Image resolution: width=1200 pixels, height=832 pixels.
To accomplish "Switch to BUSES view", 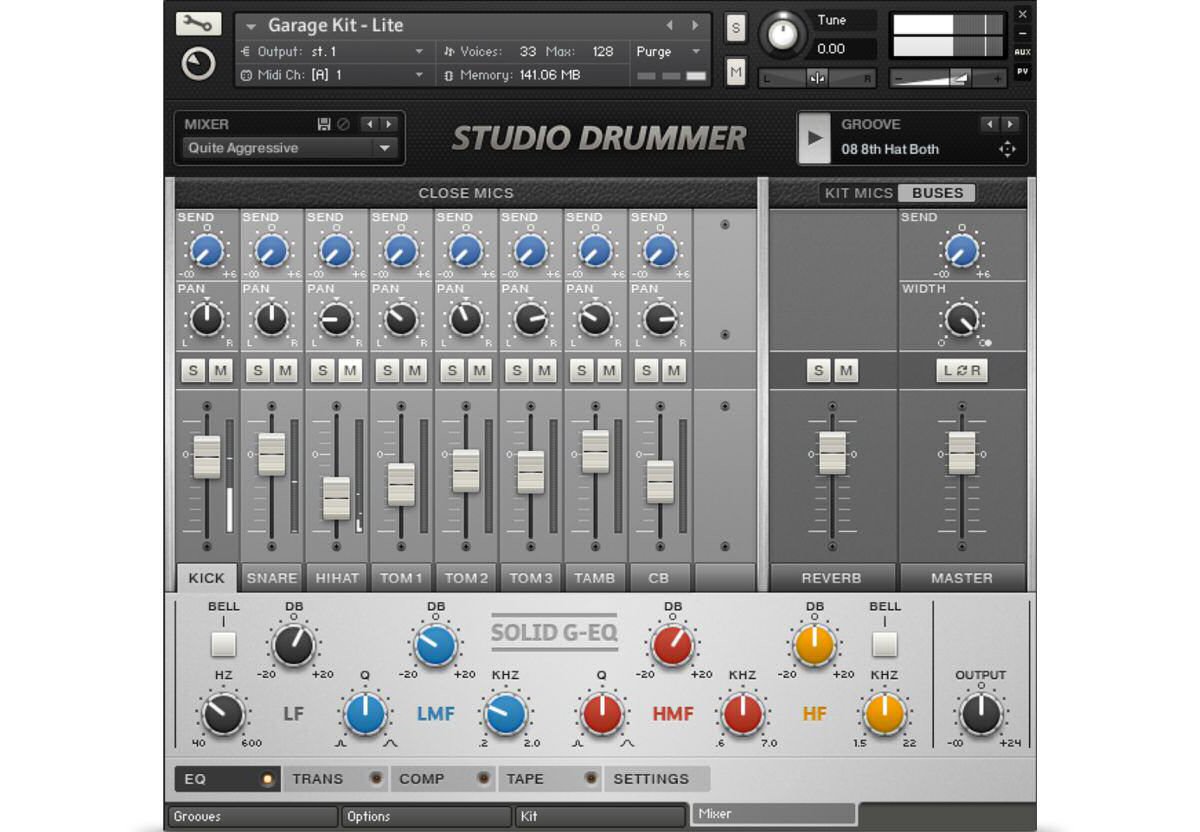I will point(936,193).
